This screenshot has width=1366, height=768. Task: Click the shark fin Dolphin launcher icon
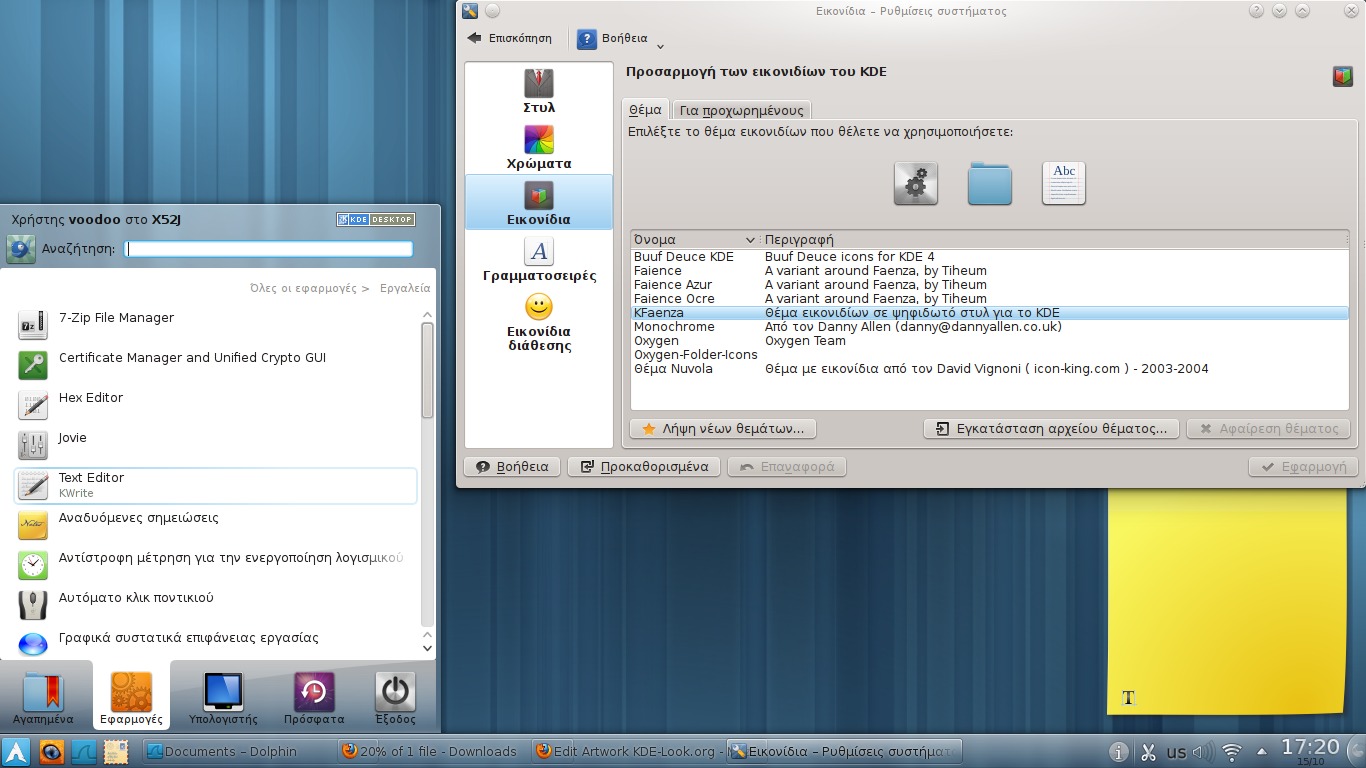[83, 752]
